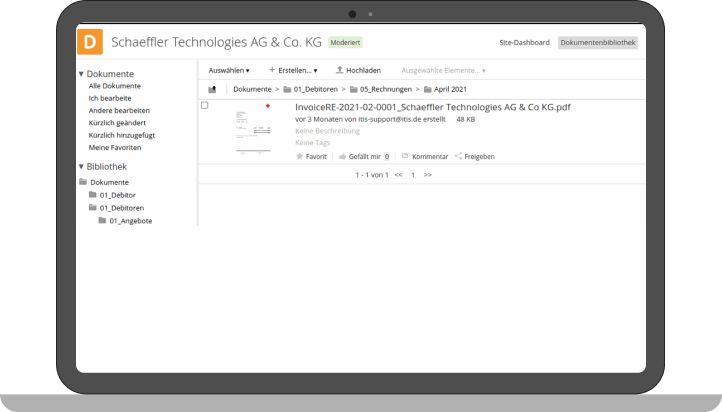The width and height of the screenshot is (722, 412).
Task: Switch to the Dokumentenbibliothek tab
Action: (598, 42)
